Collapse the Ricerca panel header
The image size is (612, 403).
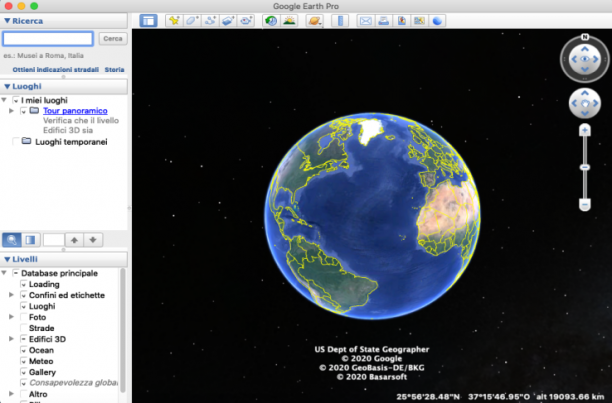click(x=7, y=21)
